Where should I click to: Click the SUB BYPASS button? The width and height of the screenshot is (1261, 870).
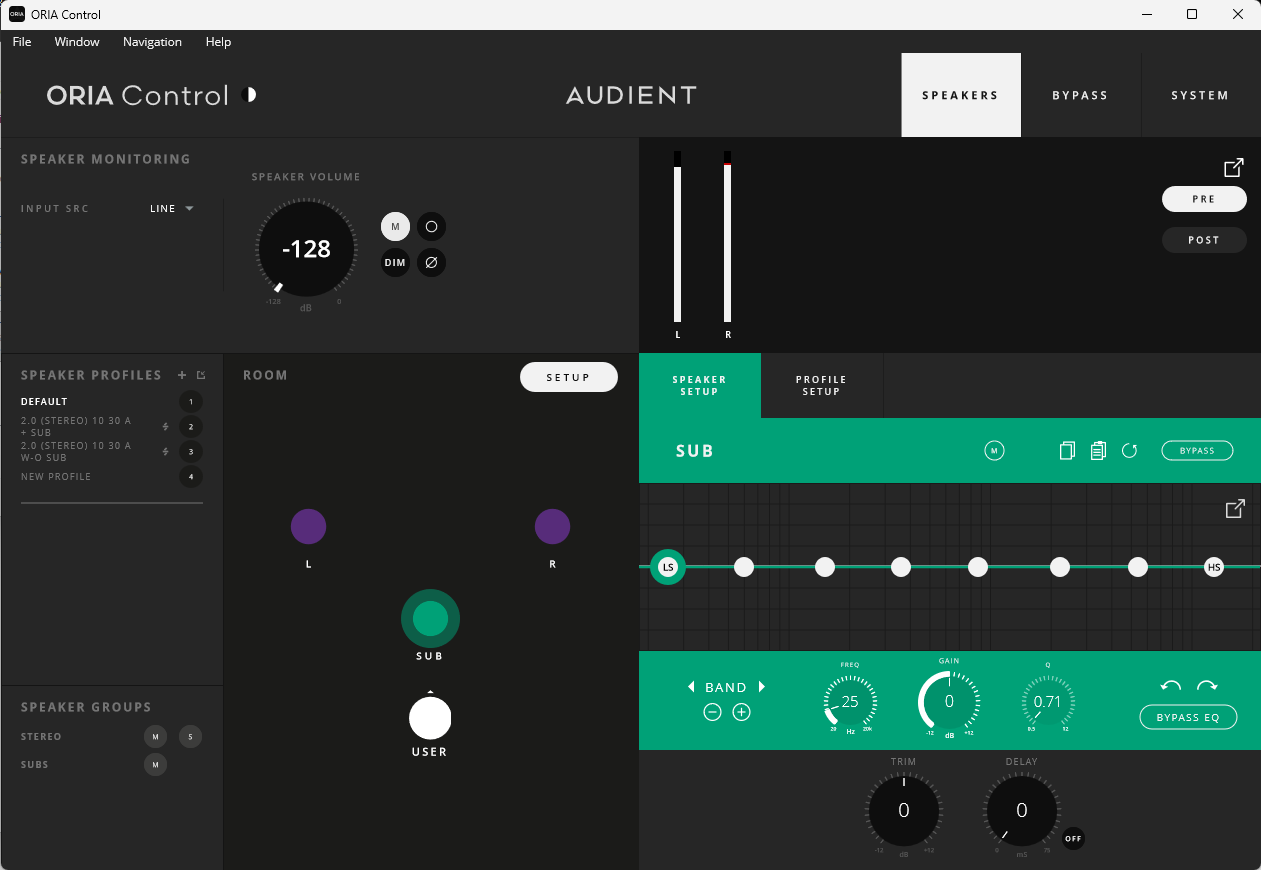point(1197,451)
